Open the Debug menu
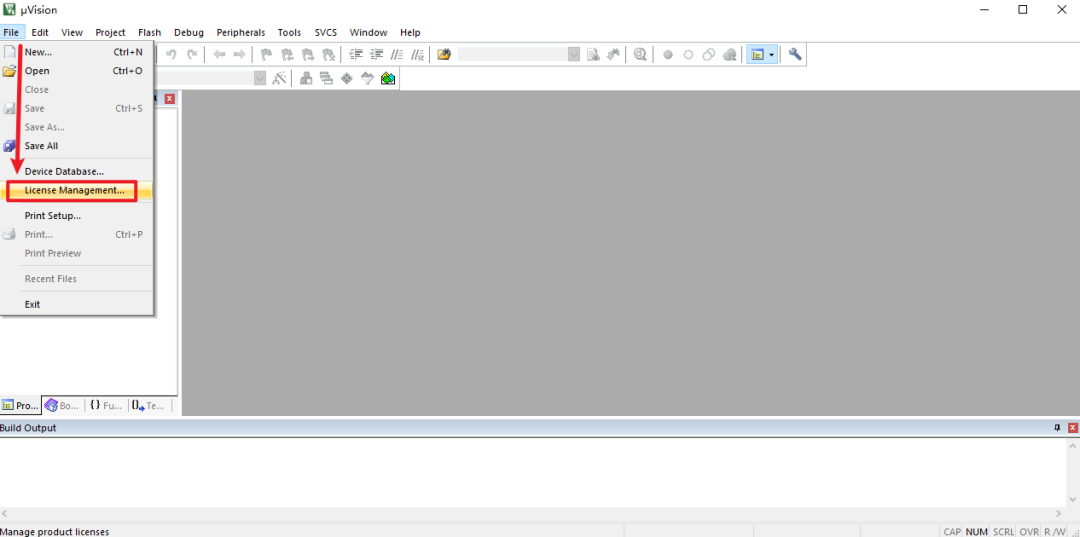 [189, 32]
